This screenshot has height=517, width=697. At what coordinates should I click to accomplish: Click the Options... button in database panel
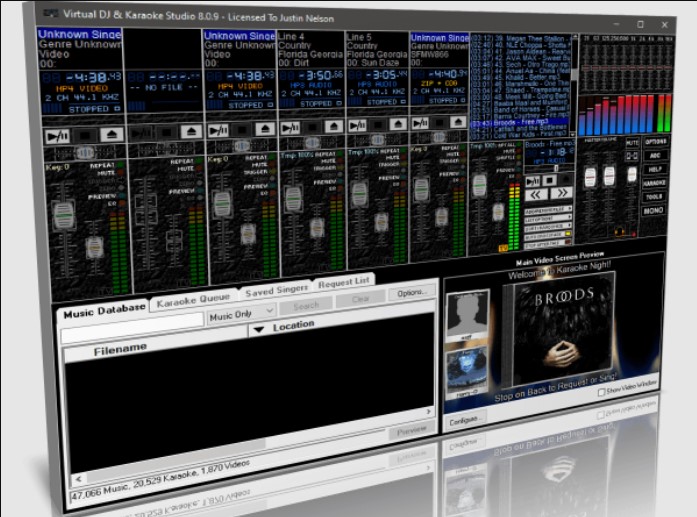click(412, 293)
